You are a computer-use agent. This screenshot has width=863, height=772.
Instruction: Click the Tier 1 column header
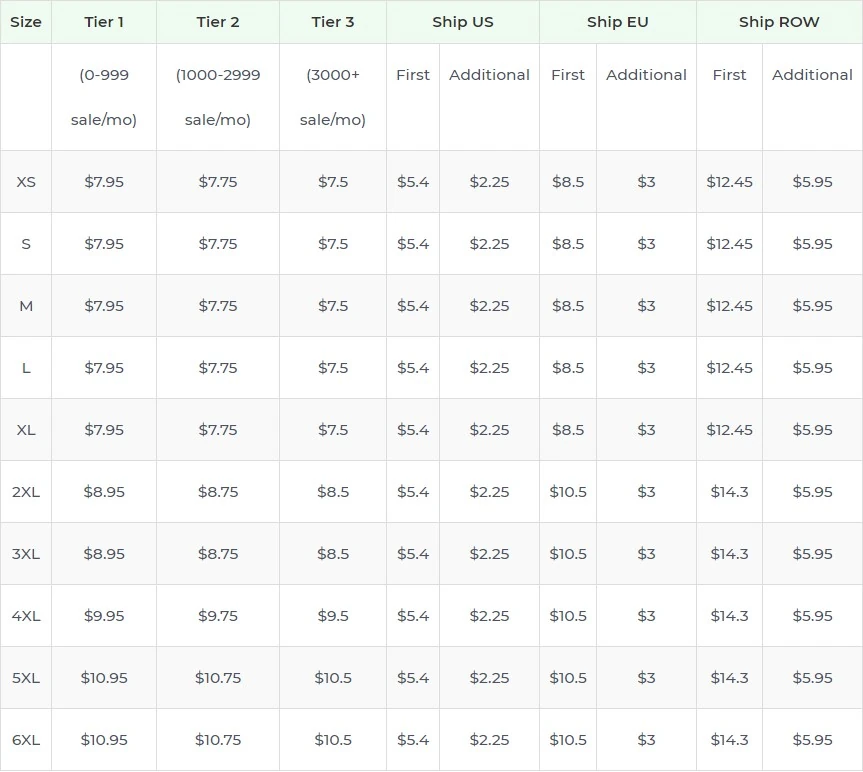[104, 22]
